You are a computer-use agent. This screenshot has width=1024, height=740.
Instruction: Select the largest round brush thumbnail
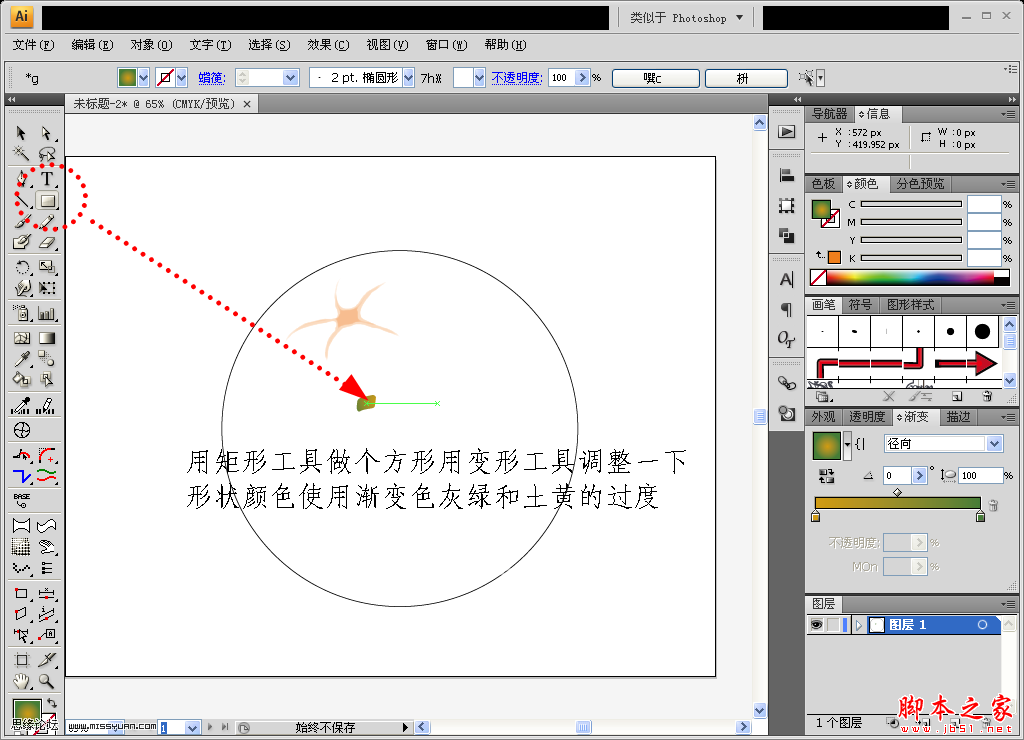click(982, 332)
